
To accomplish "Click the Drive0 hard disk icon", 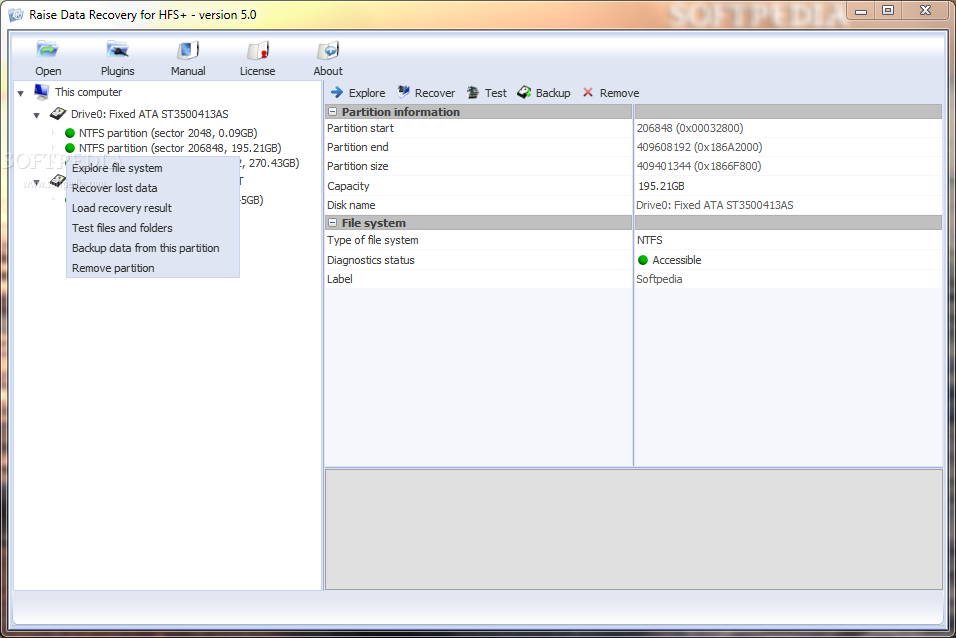I will pyautogui.click(x=58, y=113).
